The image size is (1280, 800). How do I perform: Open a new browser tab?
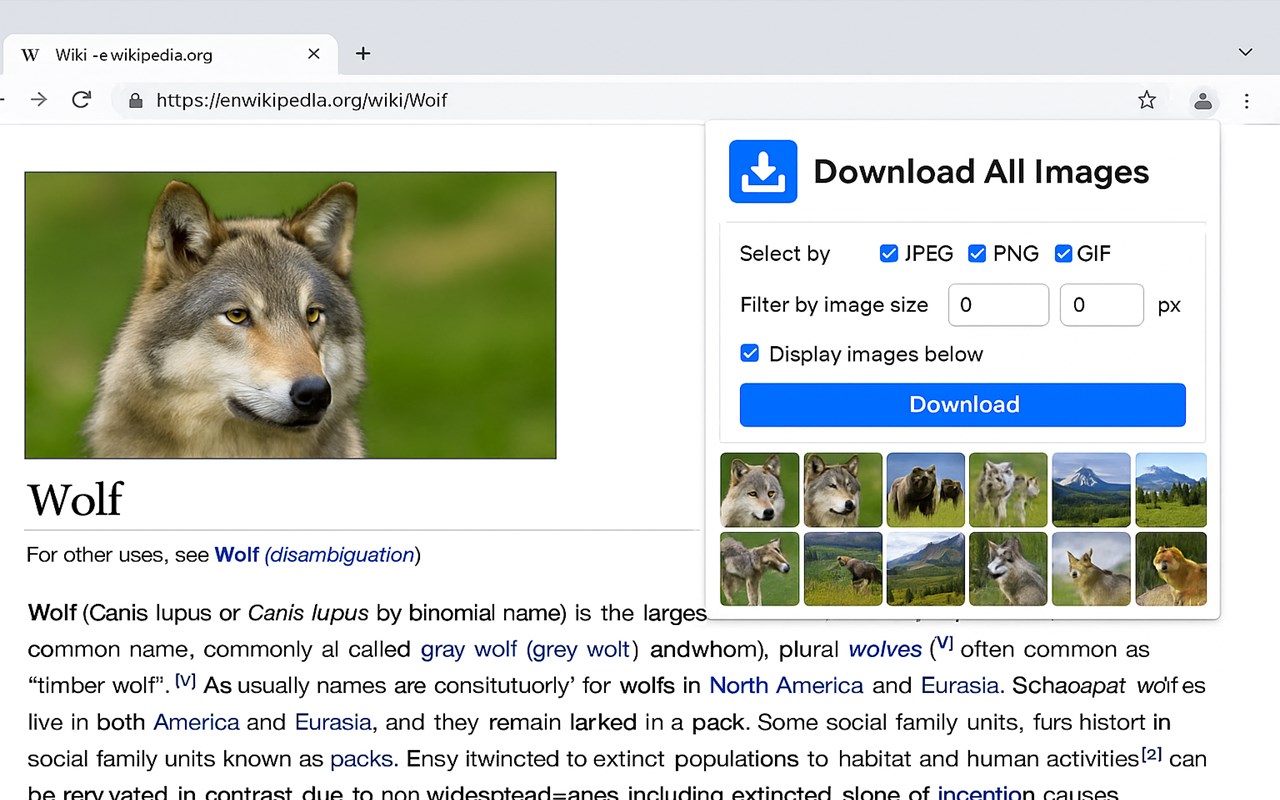coord(363,54)
